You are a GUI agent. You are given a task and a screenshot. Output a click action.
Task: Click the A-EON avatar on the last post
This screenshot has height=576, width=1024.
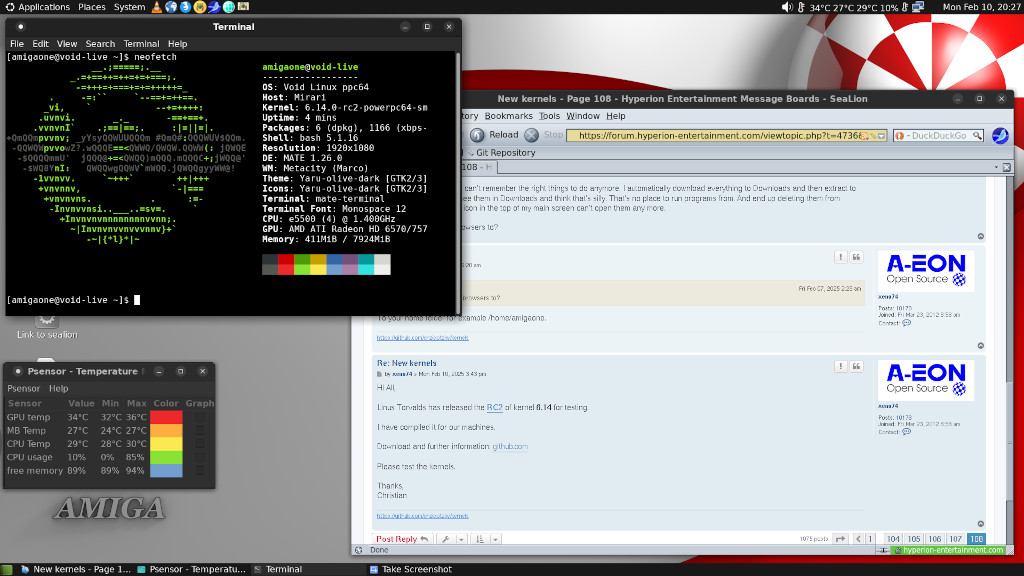[x=925, y=380]
